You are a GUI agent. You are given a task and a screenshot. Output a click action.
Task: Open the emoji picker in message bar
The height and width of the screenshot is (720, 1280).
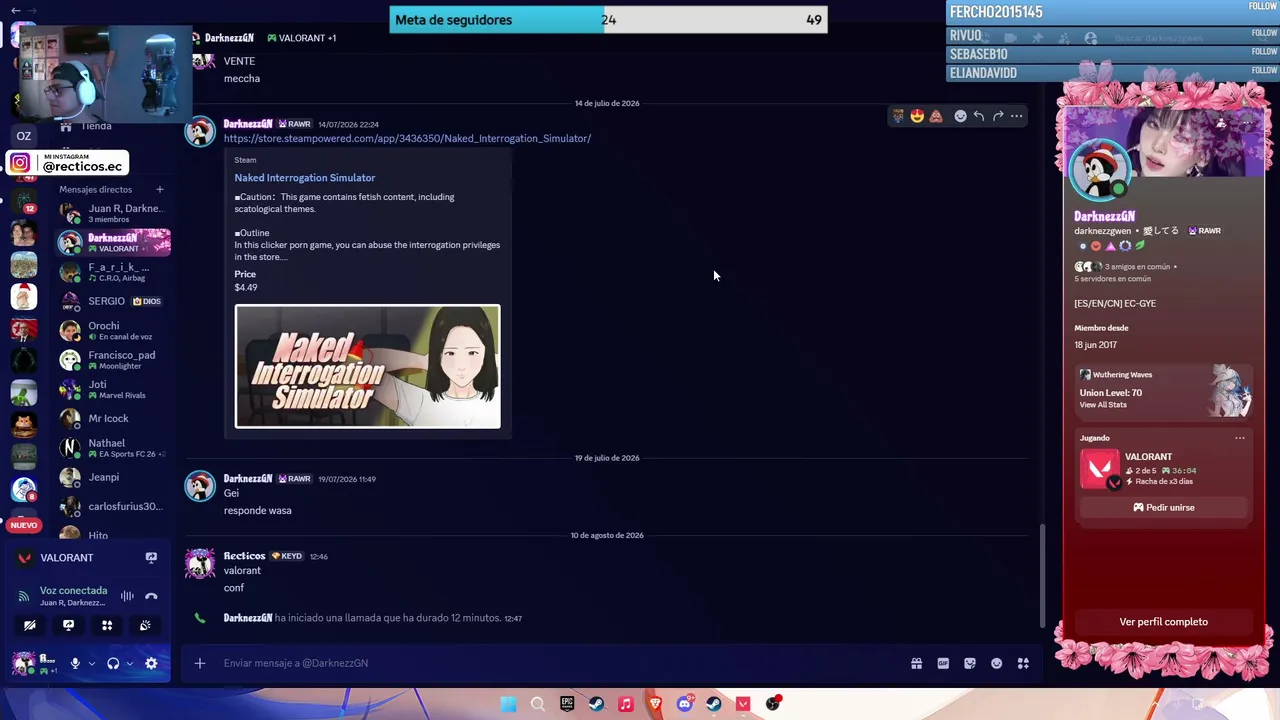coord(997,663)
